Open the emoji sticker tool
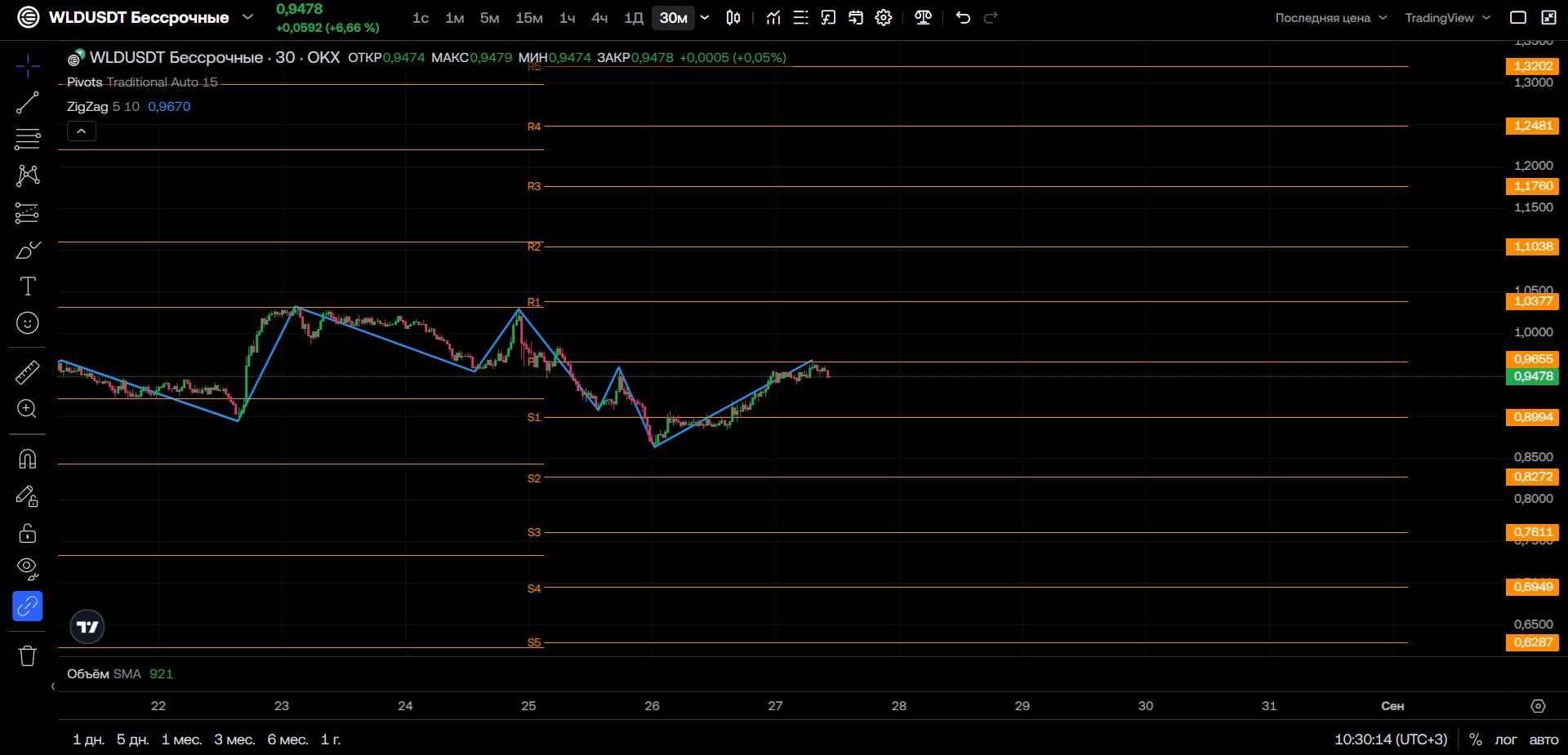This screenshot has height=755, width=1568. click(x=28, y=323)
